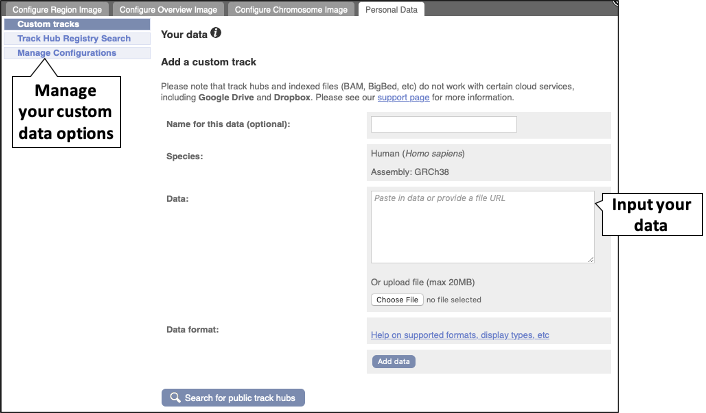Click the 'Input your data' callout box
Screen dimensions: 706x413
point(650,215)
